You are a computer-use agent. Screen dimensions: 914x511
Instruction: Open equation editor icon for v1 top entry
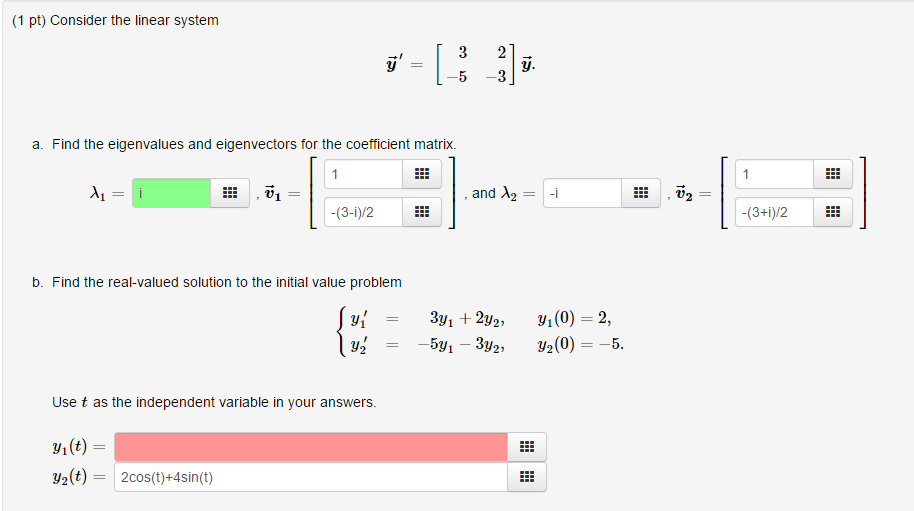tap(421, 174)
